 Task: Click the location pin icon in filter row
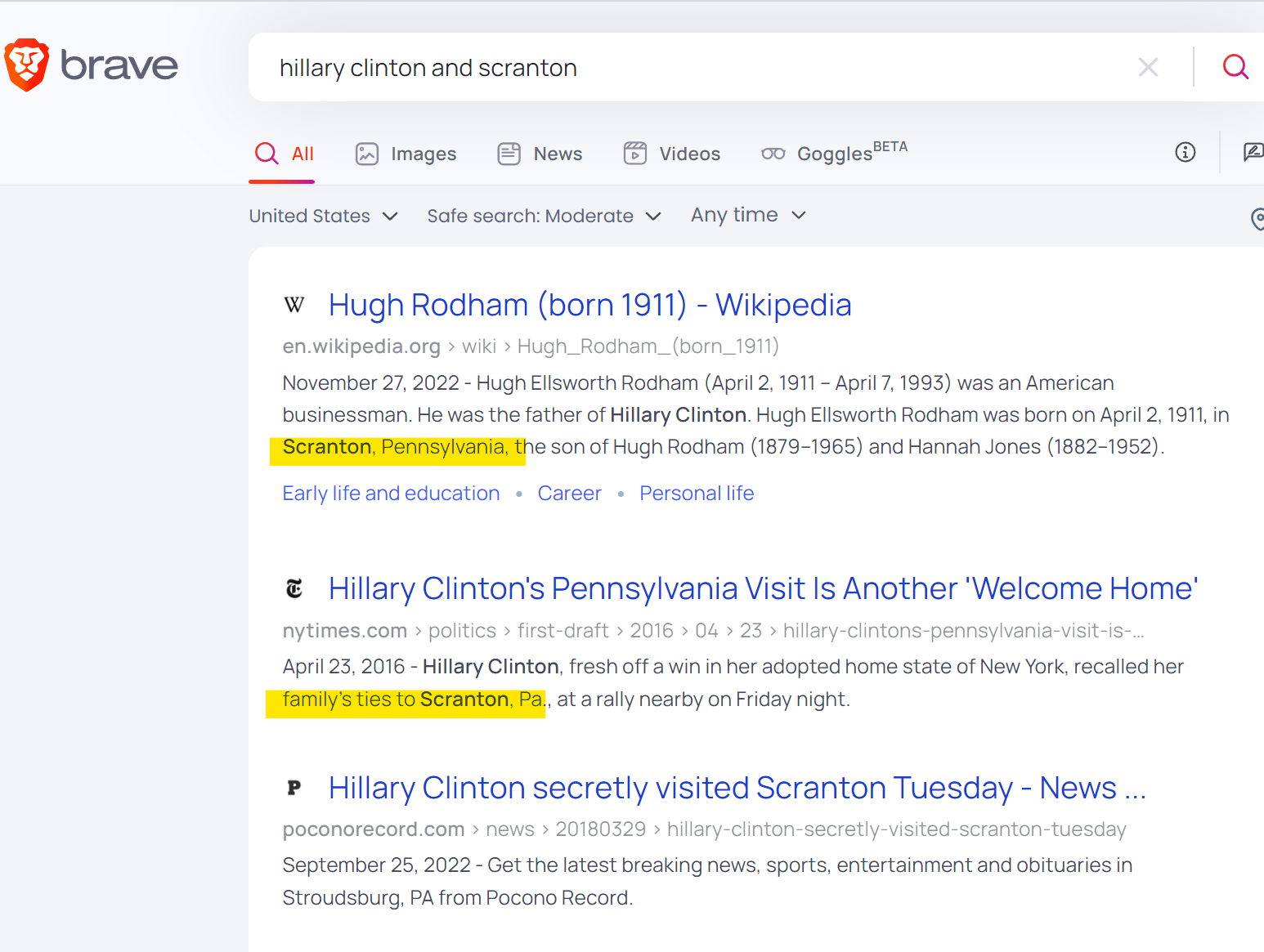tap(1257, 218)
